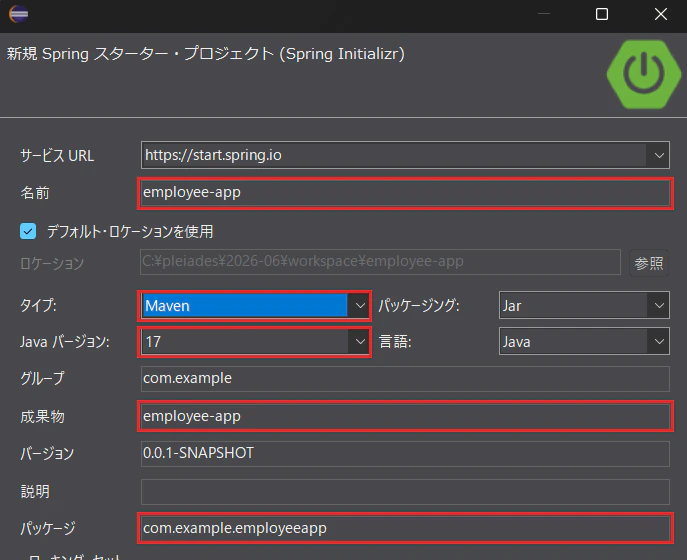Image resolution: width=687 pixels, height=560 pixels.
Task: Click the ロケーション path field
Action: 380,262
